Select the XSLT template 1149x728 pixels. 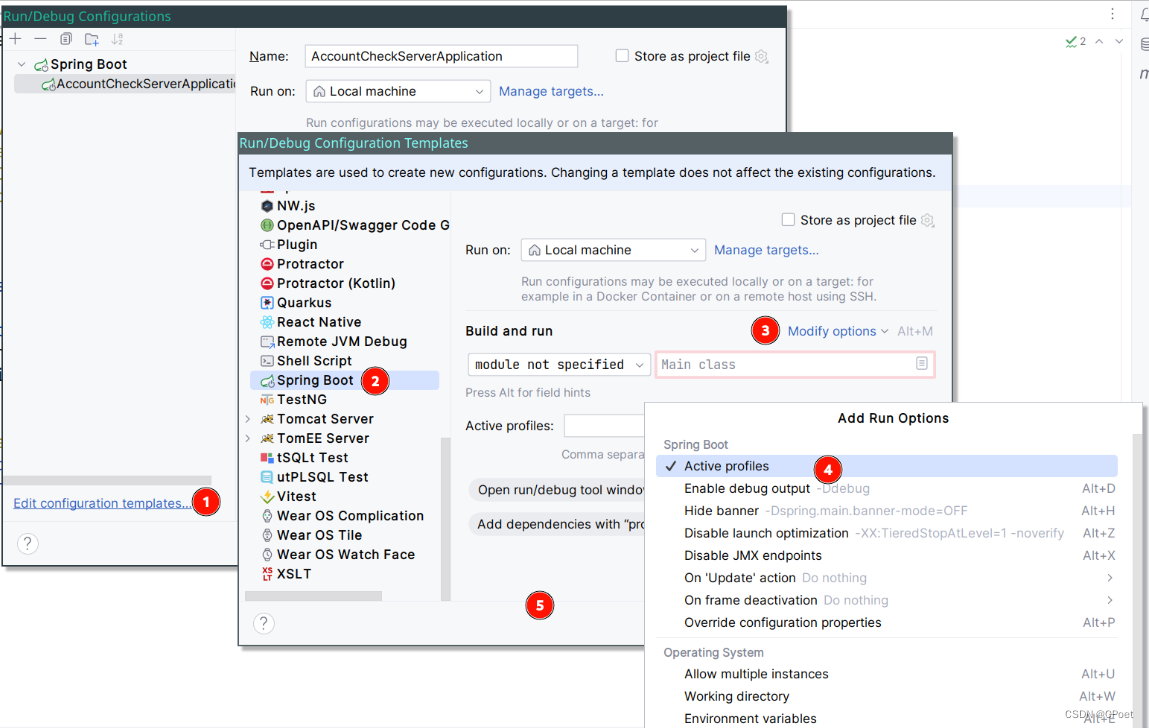click(x=286, y=574)
